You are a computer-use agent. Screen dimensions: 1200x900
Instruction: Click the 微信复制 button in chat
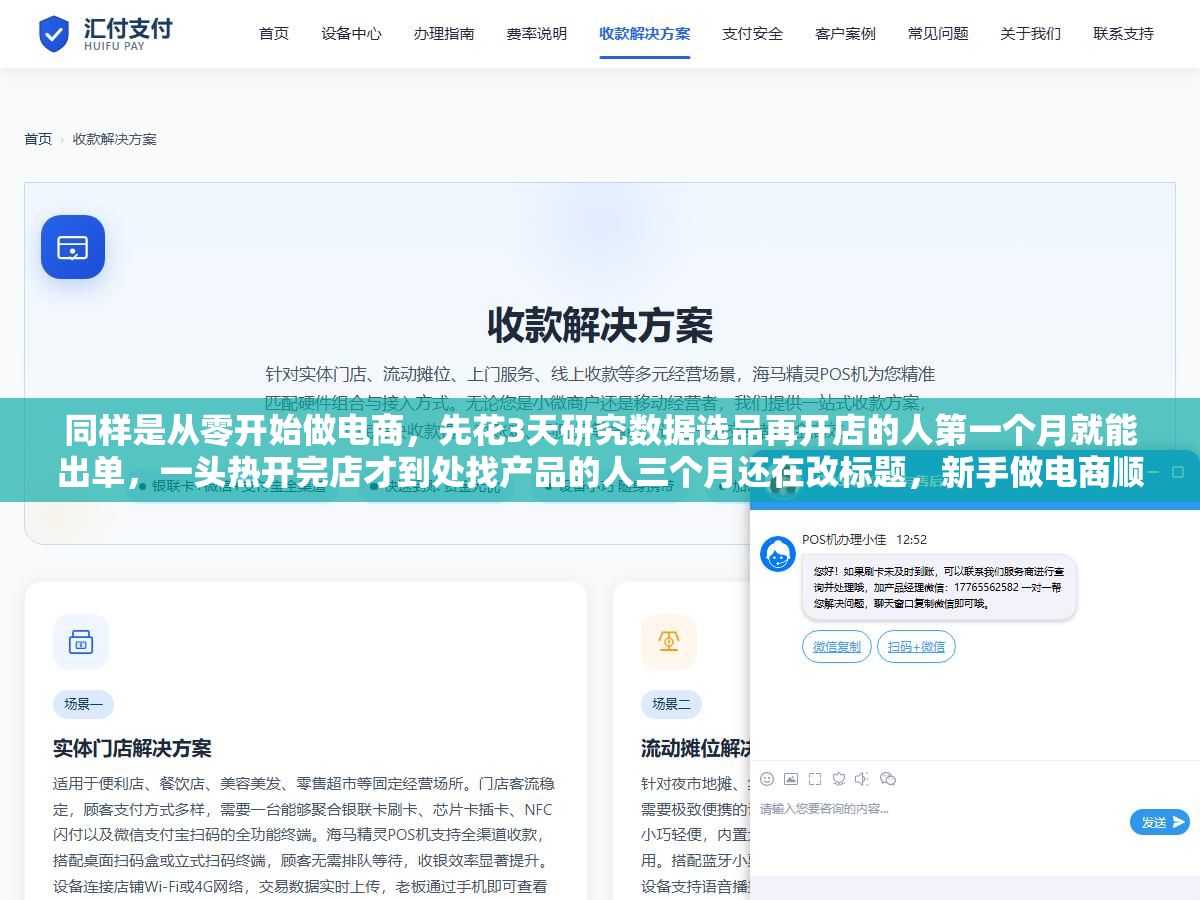click(x=837, y=647)
